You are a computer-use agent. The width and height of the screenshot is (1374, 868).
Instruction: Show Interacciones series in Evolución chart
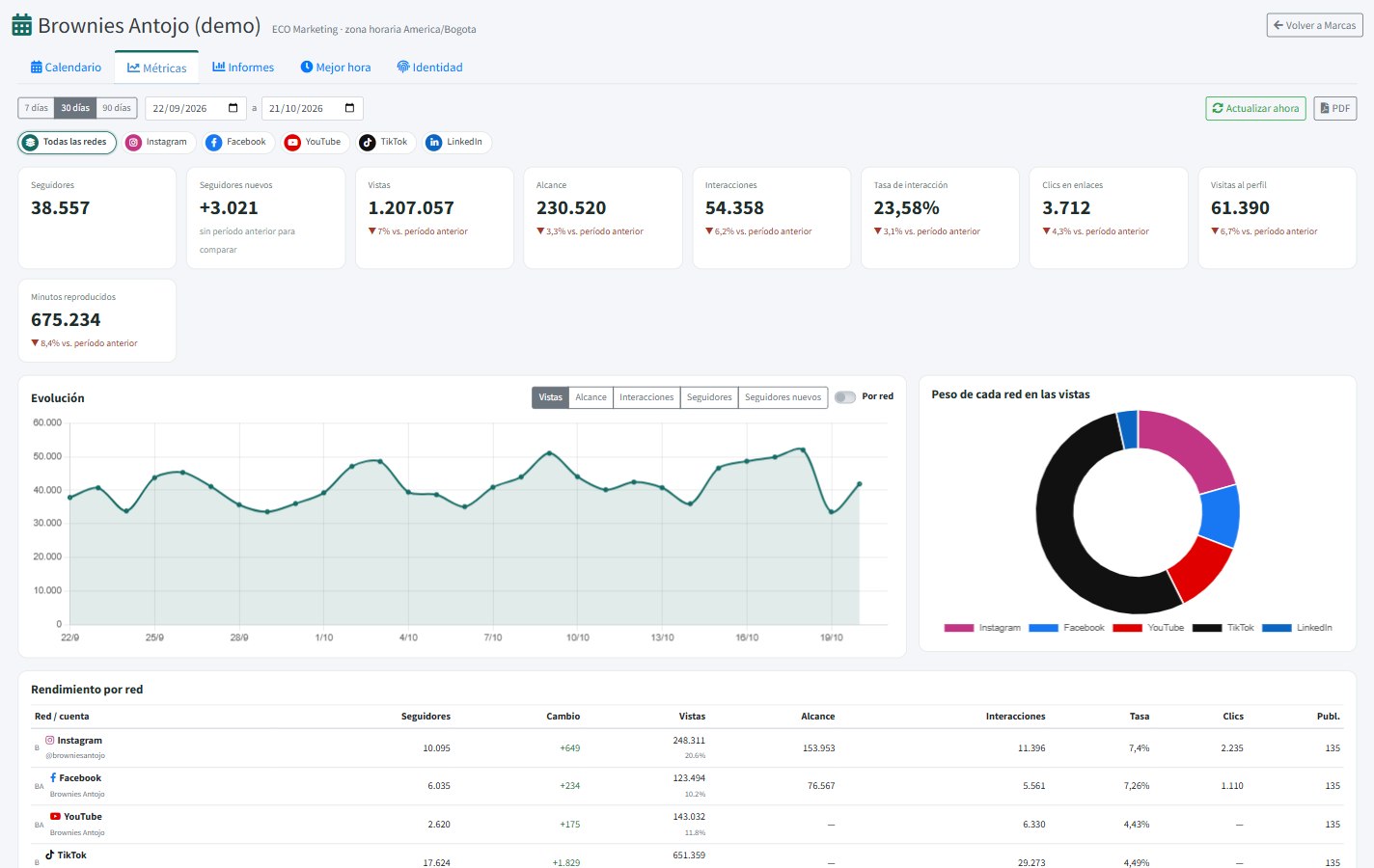[x=646, y=397]
